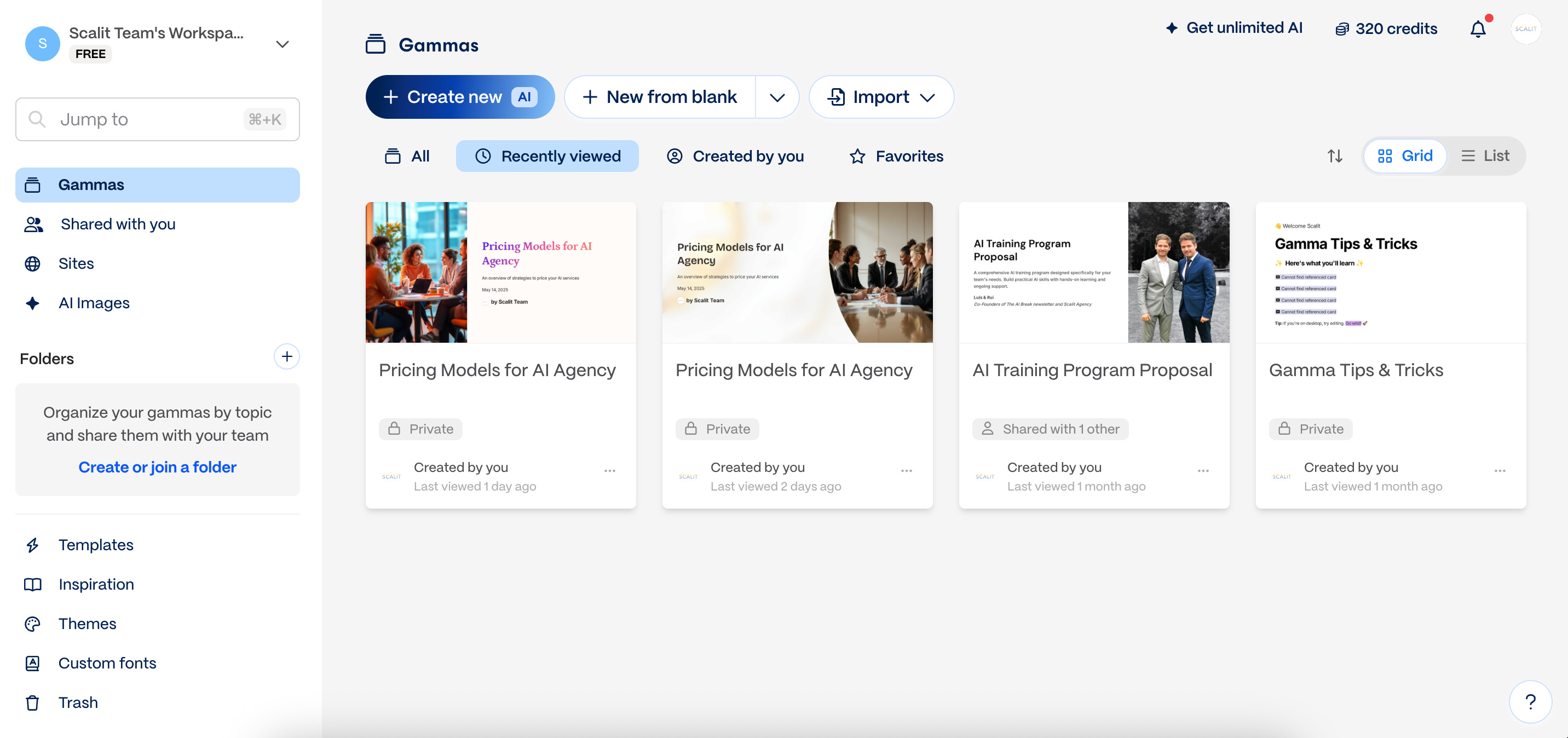Select the Created by you tab
This screenshot has width=1568, height=738.
735,156
